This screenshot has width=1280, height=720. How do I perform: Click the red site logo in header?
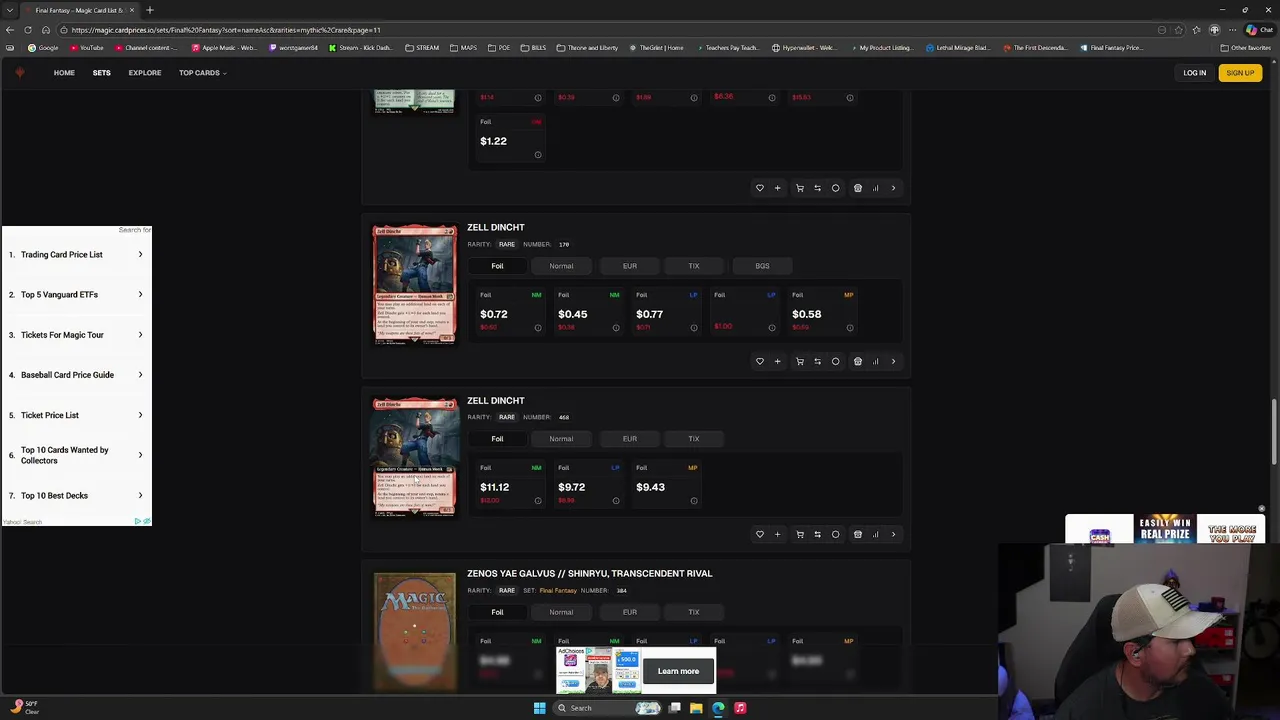pos(20,73)
